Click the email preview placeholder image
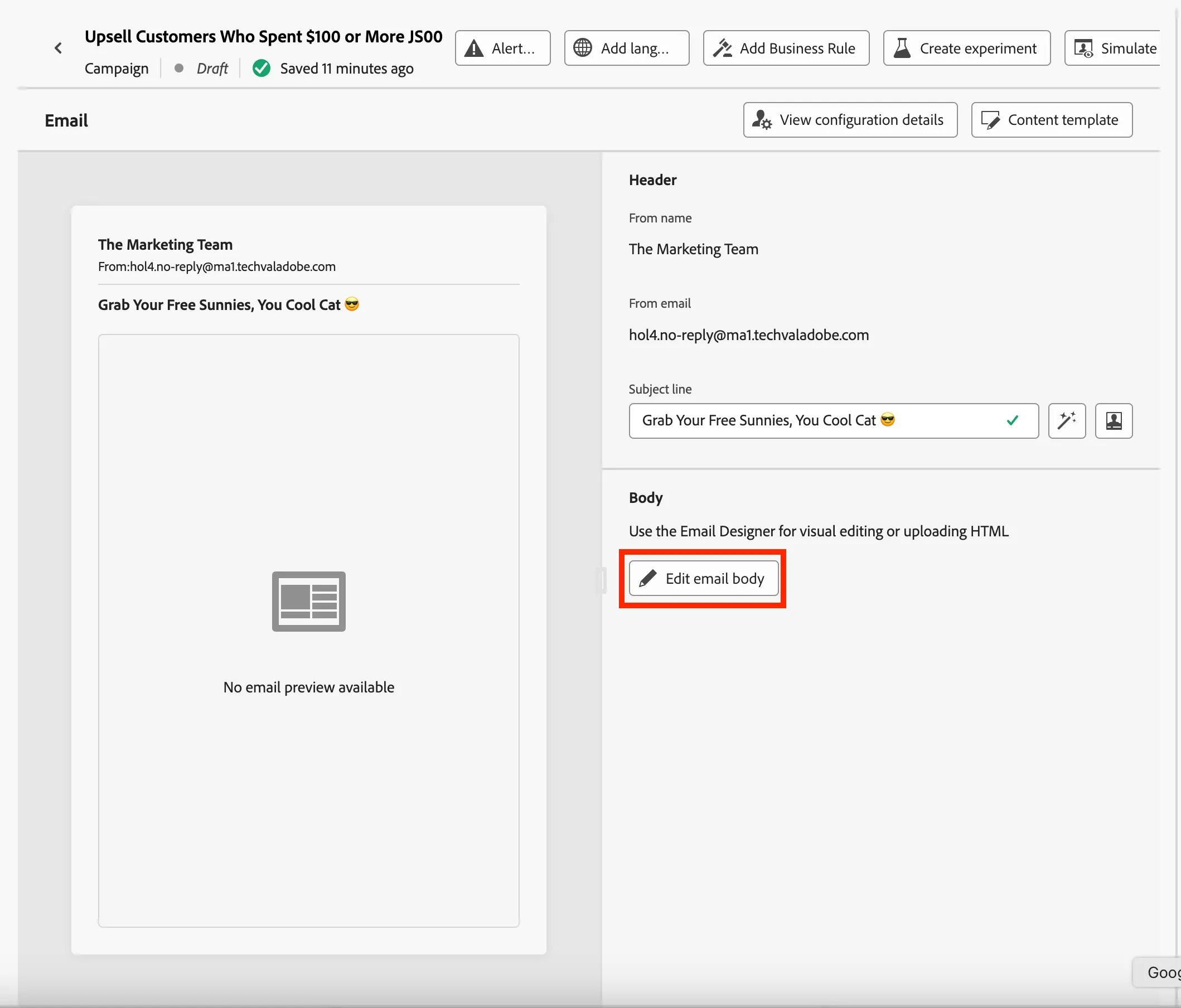1181x1008 pixels. click(x=309, y=602)
